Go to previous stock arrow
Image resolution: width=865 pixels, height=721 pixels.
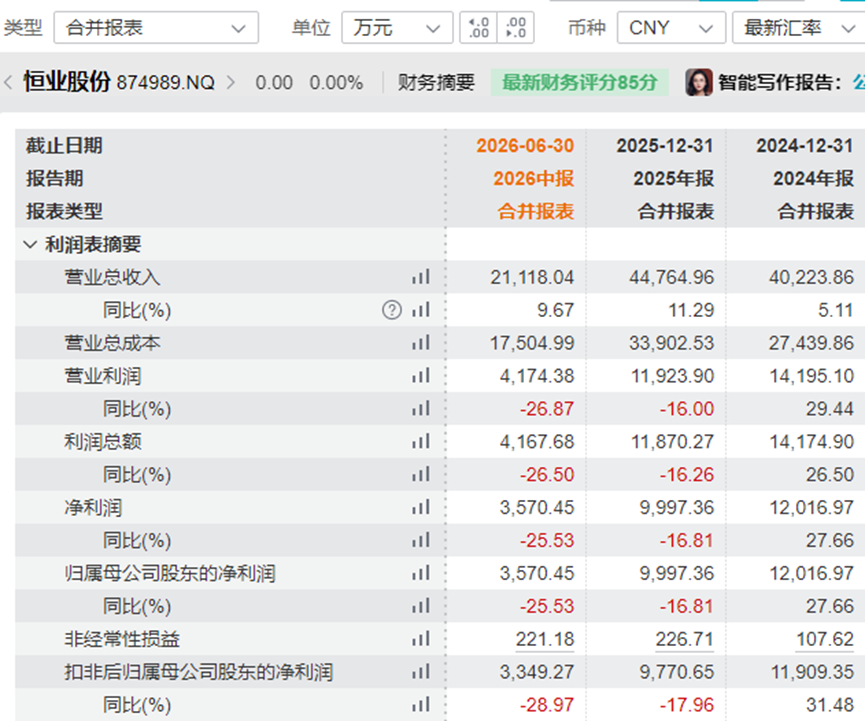[8, 83]
